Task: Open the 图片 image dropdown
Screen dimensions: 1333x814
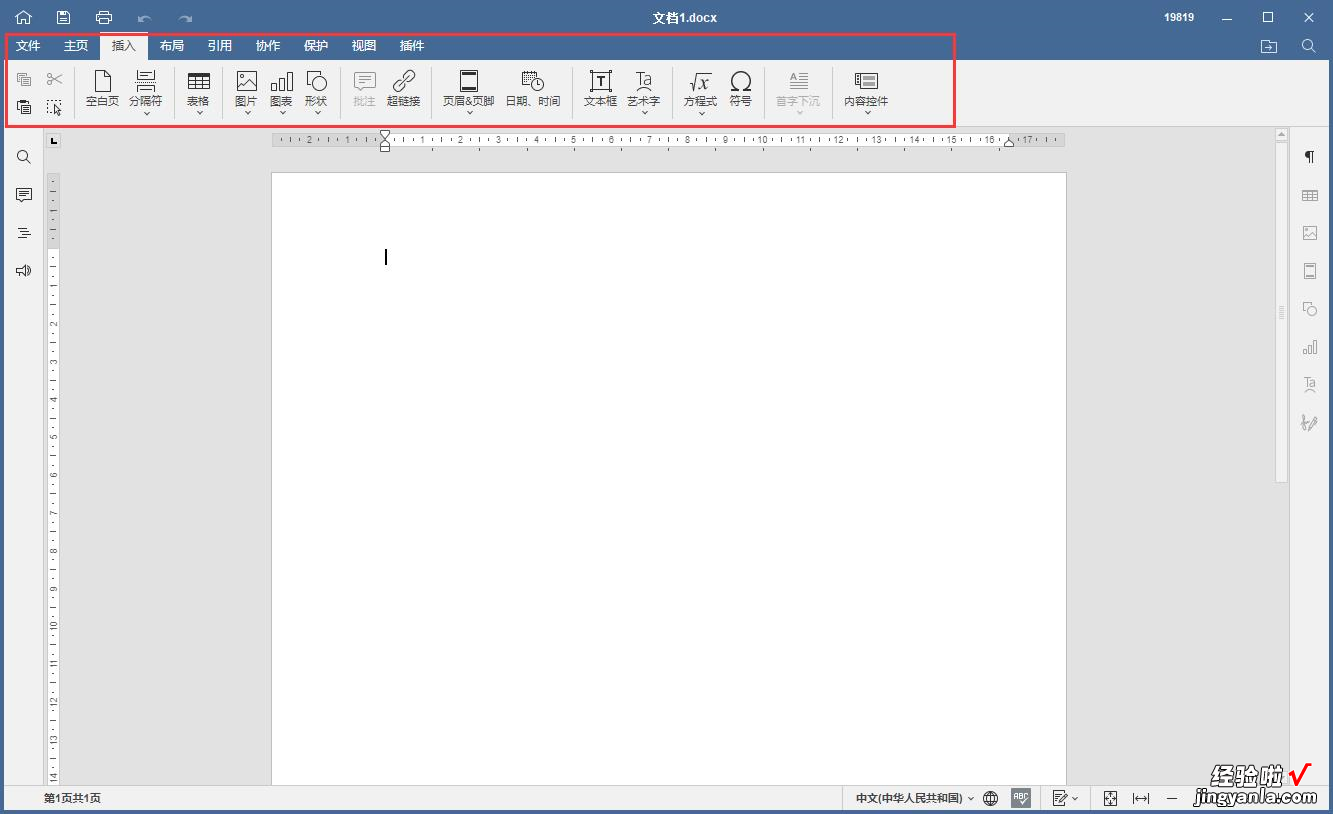Action: click(246, 93)
